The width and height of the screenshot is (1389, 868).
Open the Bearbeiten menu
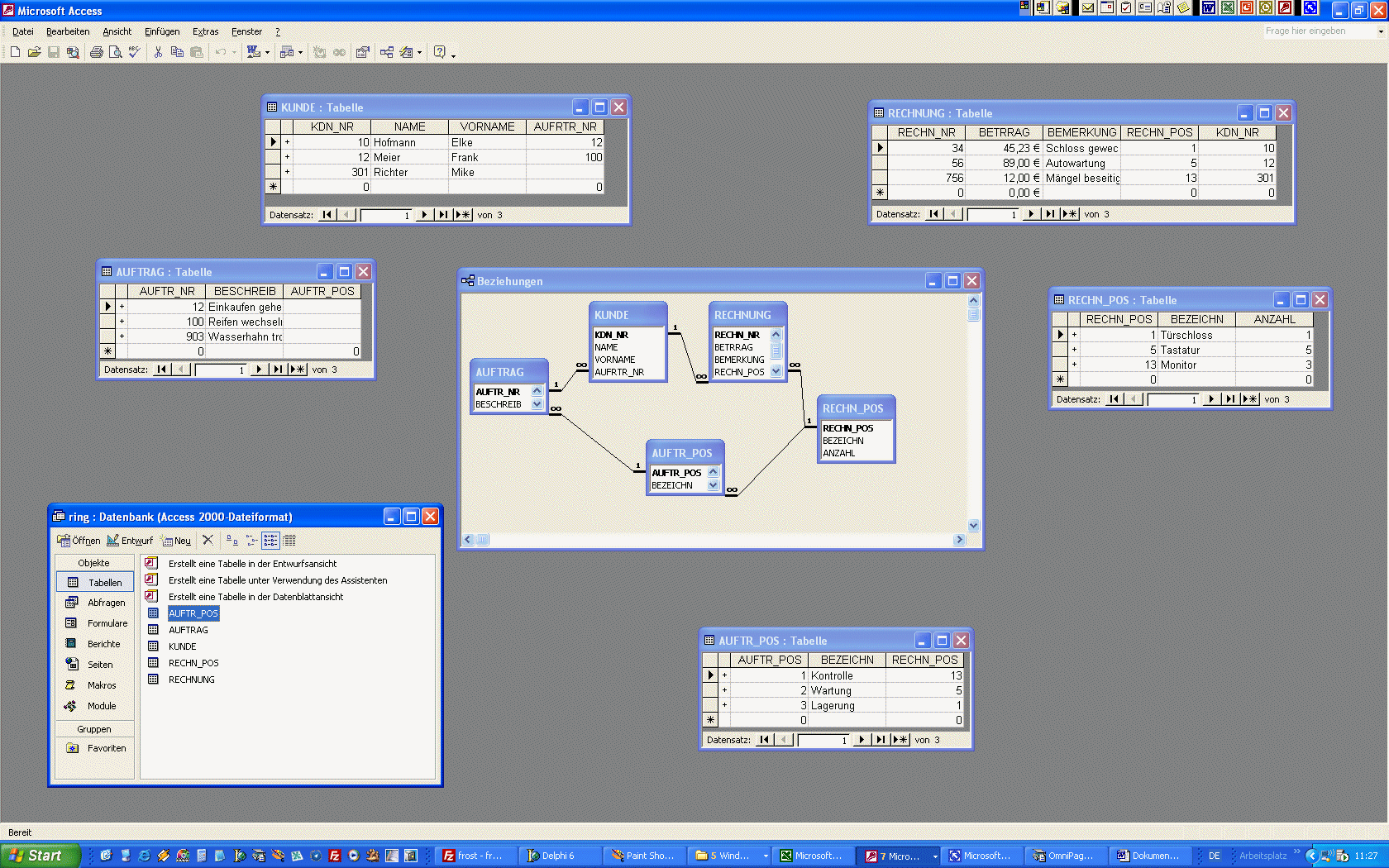pos(68,31)
